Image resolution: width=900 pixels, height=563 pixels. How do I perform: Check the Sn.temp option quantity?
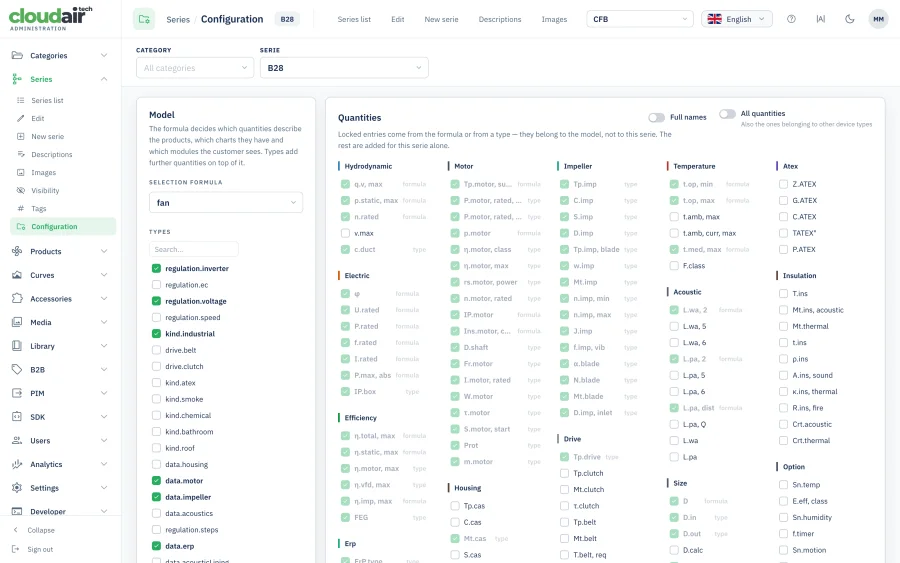783,484
